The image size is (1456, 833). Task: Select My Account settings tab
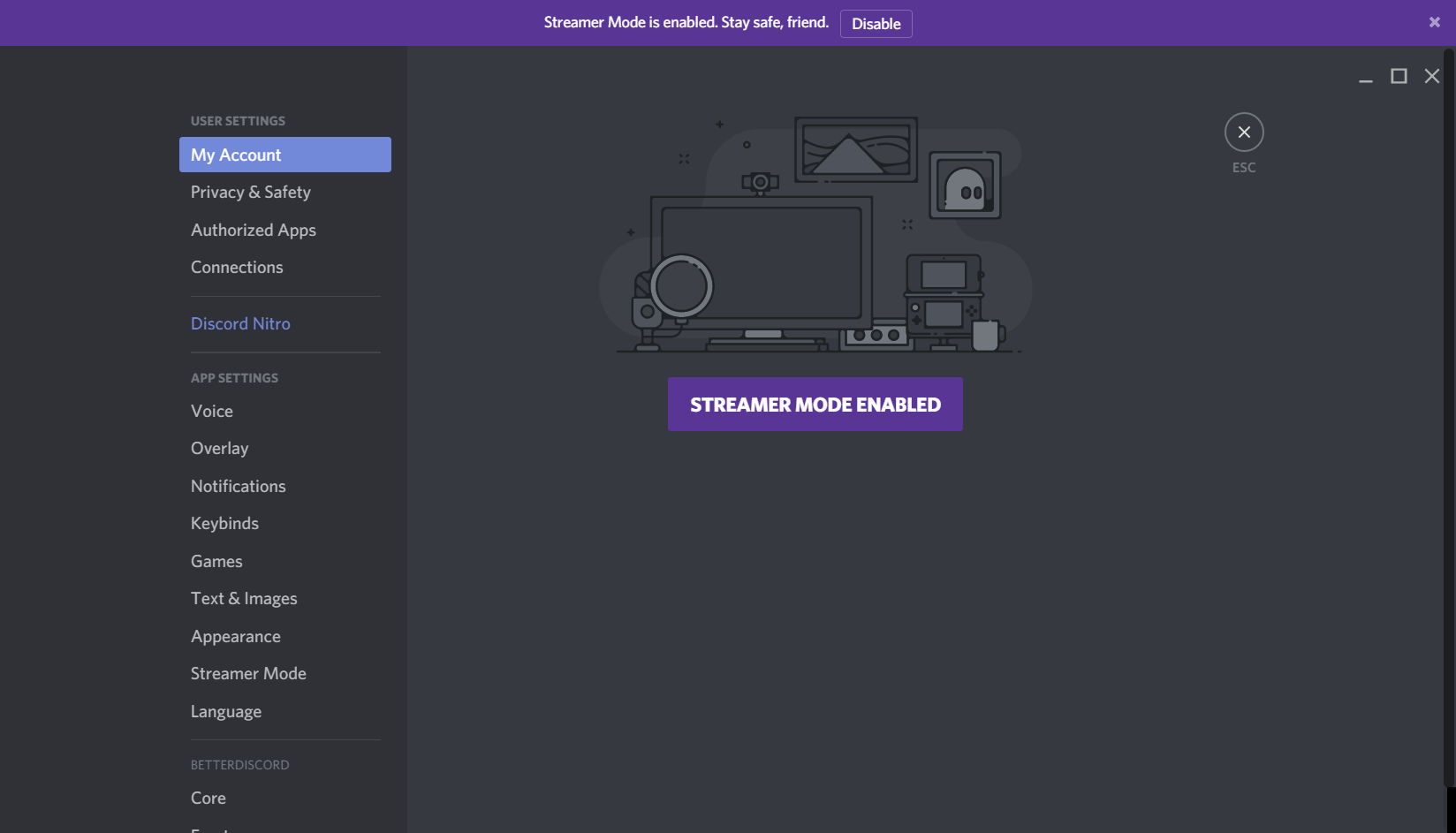pos(284,155)
